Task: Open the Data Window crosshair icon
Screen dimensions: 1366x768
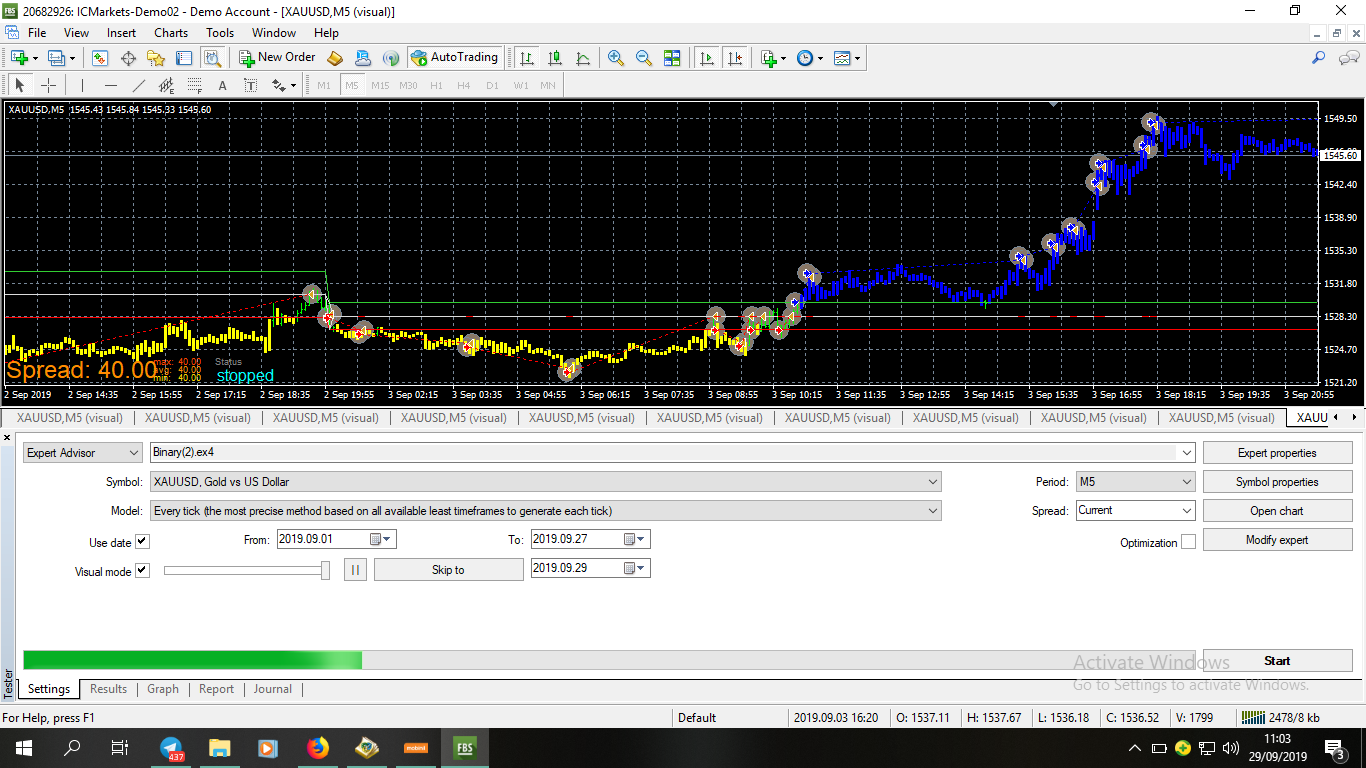Action: (x=128, y=58)
